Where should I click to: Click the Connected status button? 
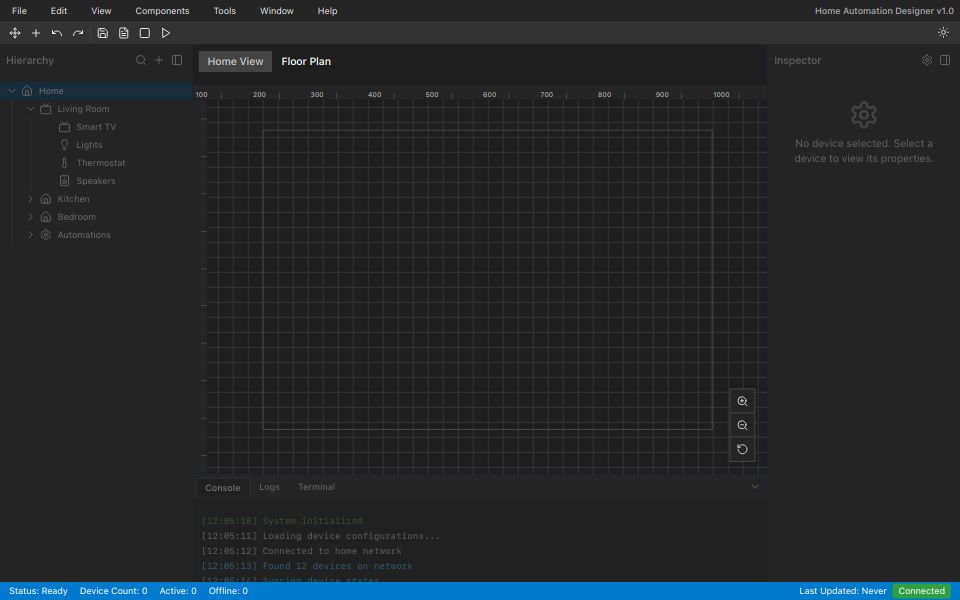tap(921, 591)
